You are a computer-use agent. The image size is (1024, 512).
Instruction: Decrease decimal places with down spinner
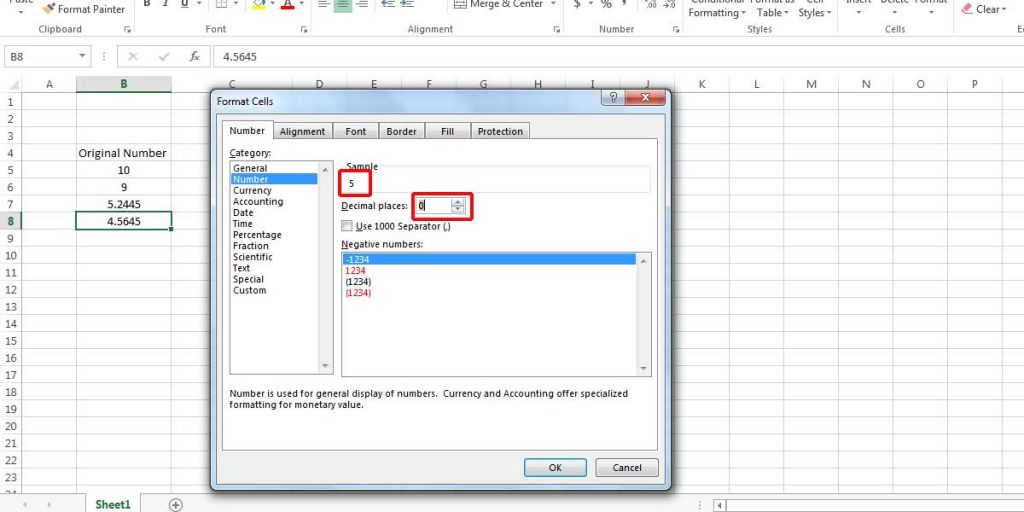pos(458,210)
